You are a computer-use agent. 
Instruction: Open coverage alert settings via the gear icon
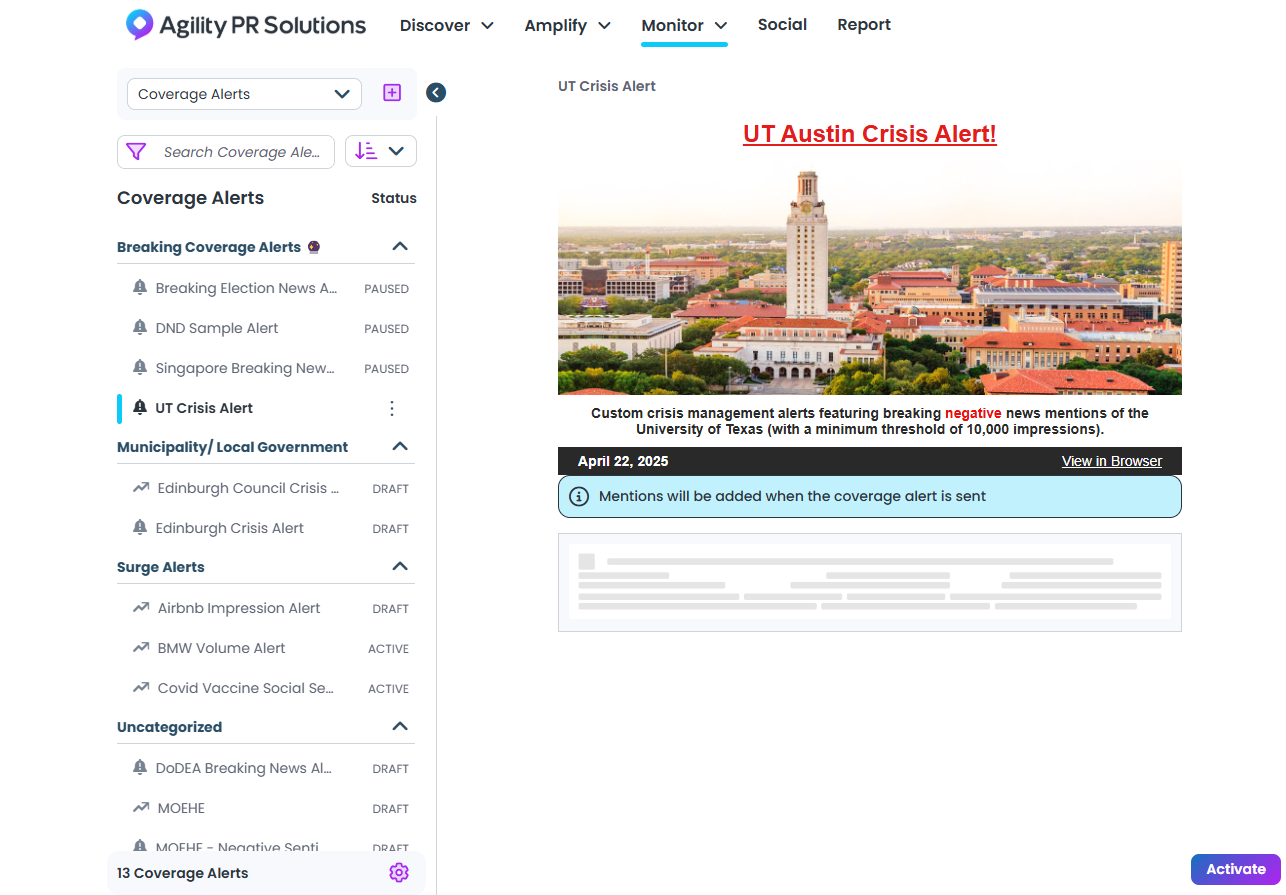click(399, 872)
